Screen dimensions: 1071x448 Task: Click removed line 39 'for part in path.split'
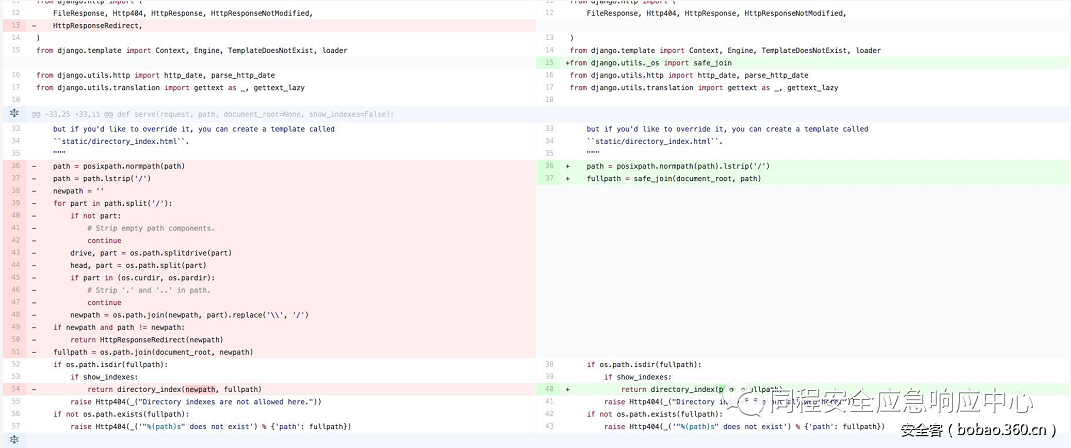pos(112,203)
